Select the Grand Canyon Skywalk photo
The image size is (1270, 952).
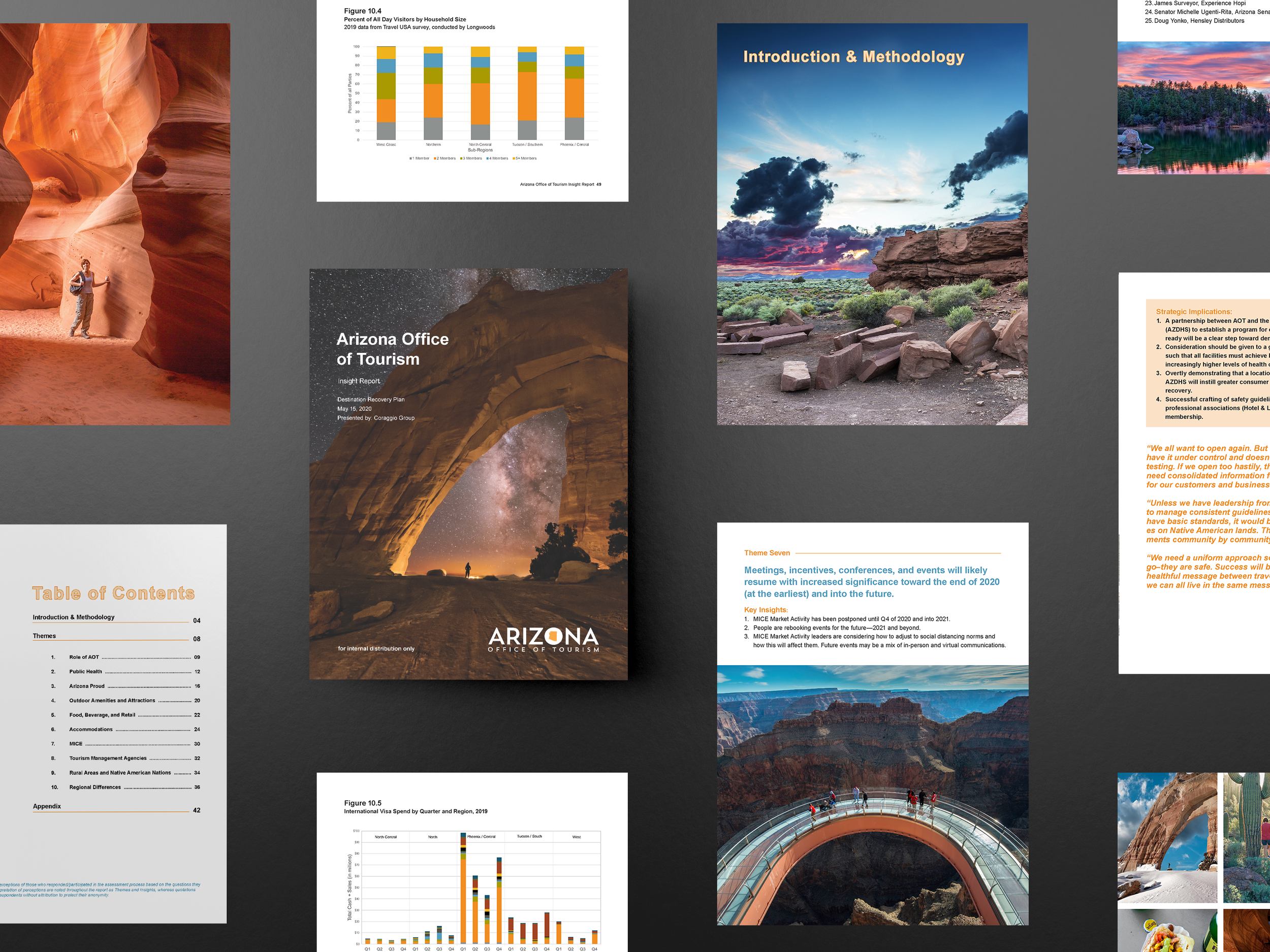[x=872, y=795]
